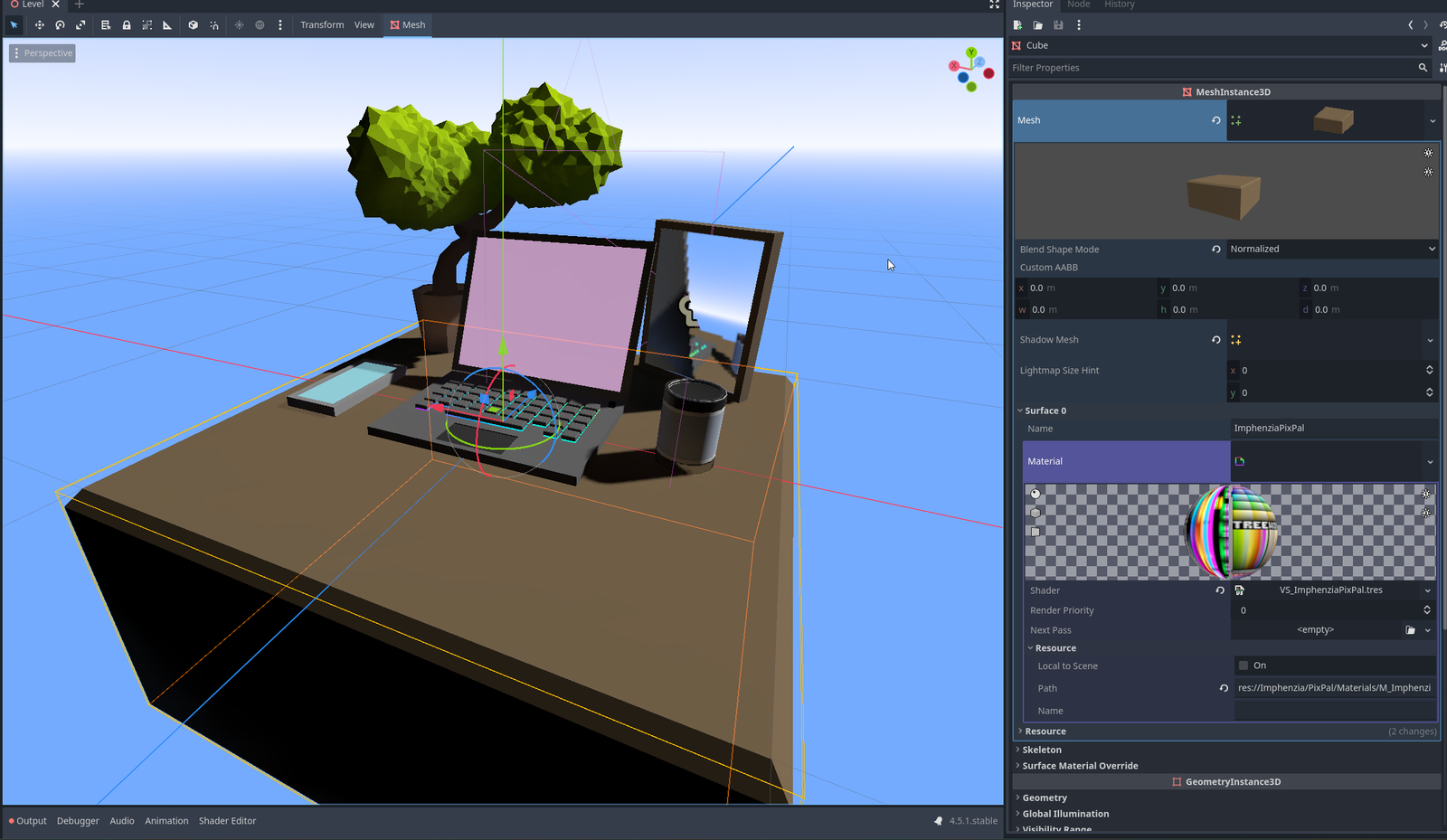1447x840 pixels.
Task: Expand the Surface Material Override section
Action: coord(1080,766)
